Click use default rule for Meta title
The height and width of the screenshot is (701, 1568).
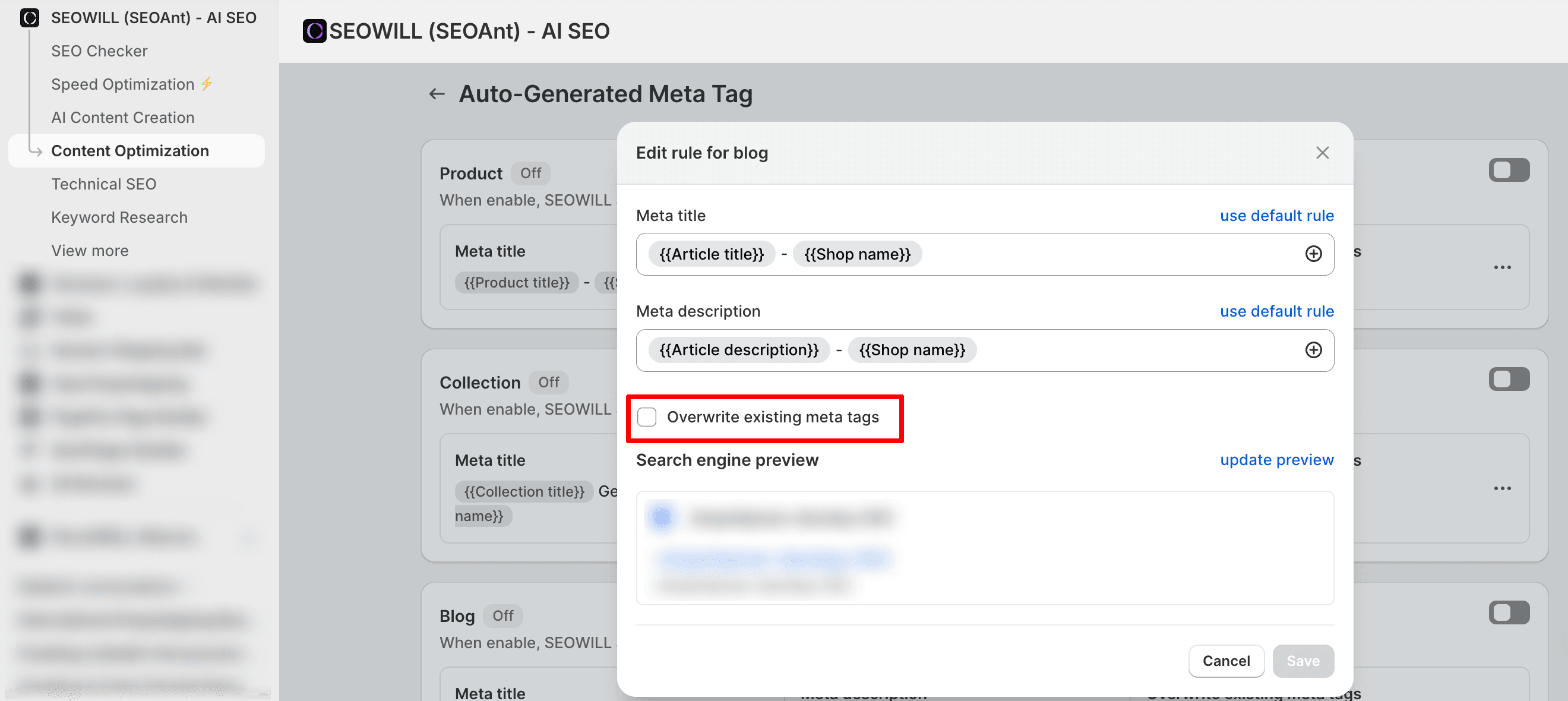tap(1276, 215)
